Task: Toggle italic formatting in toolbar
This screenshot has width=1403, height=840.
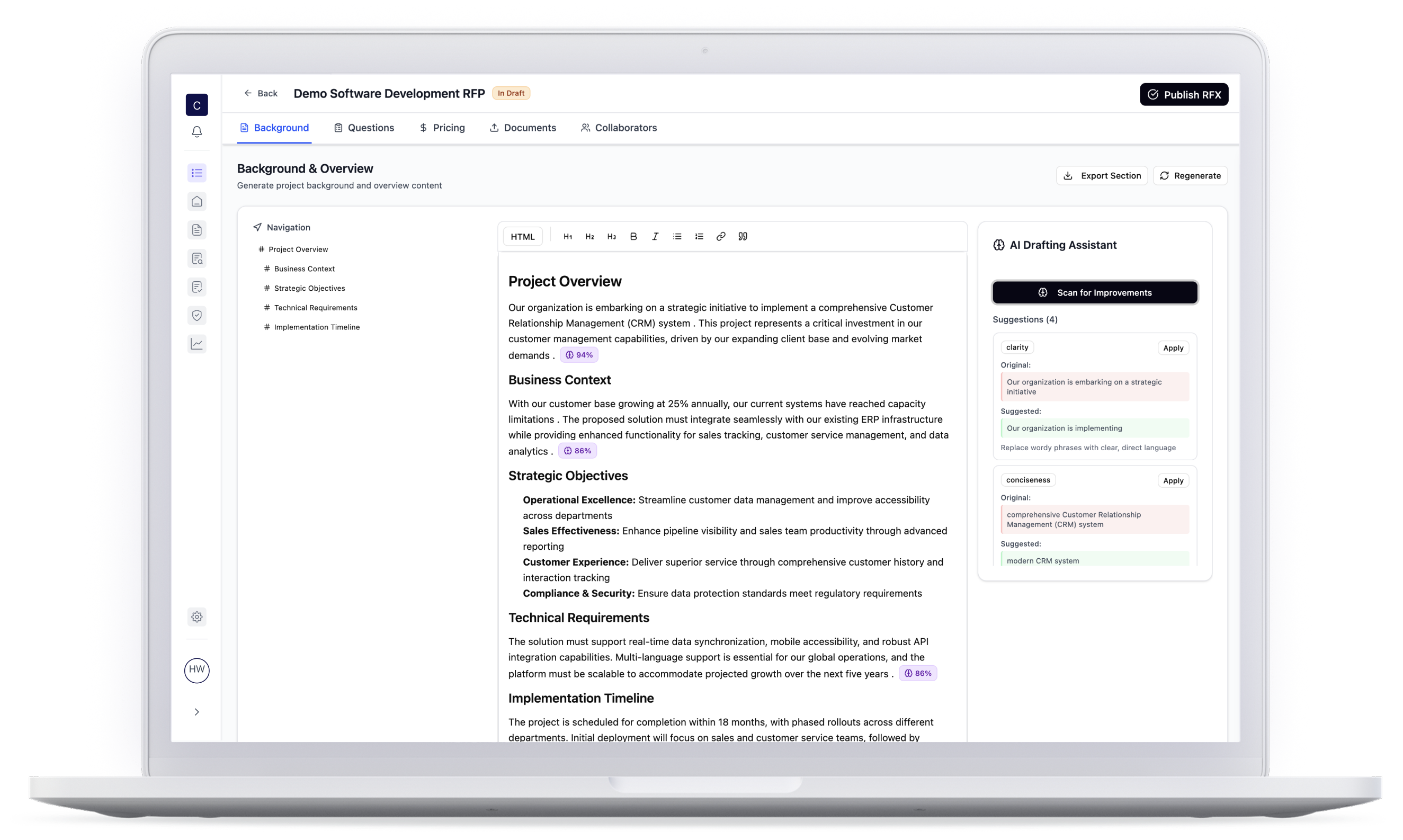Action: pos(655,237)
